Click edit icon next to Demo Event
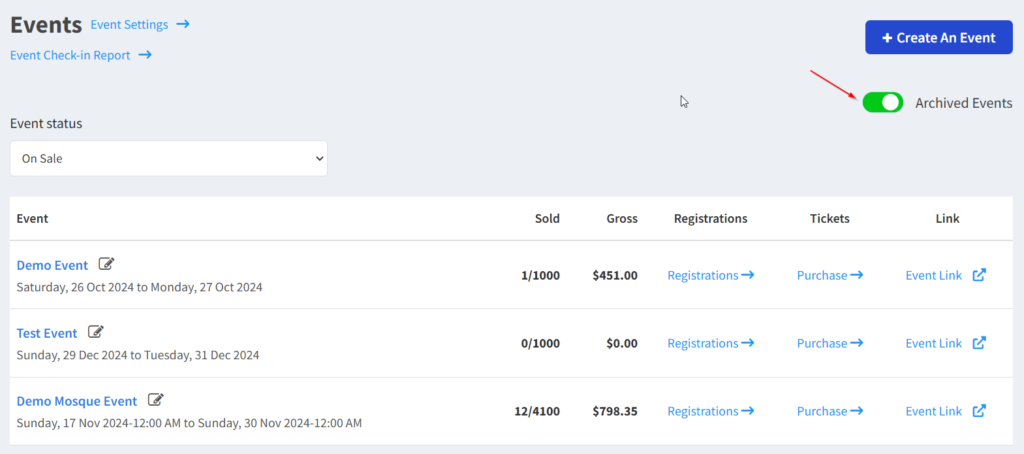The width and height of the screenshot is (1024, 454). (106, 265)
